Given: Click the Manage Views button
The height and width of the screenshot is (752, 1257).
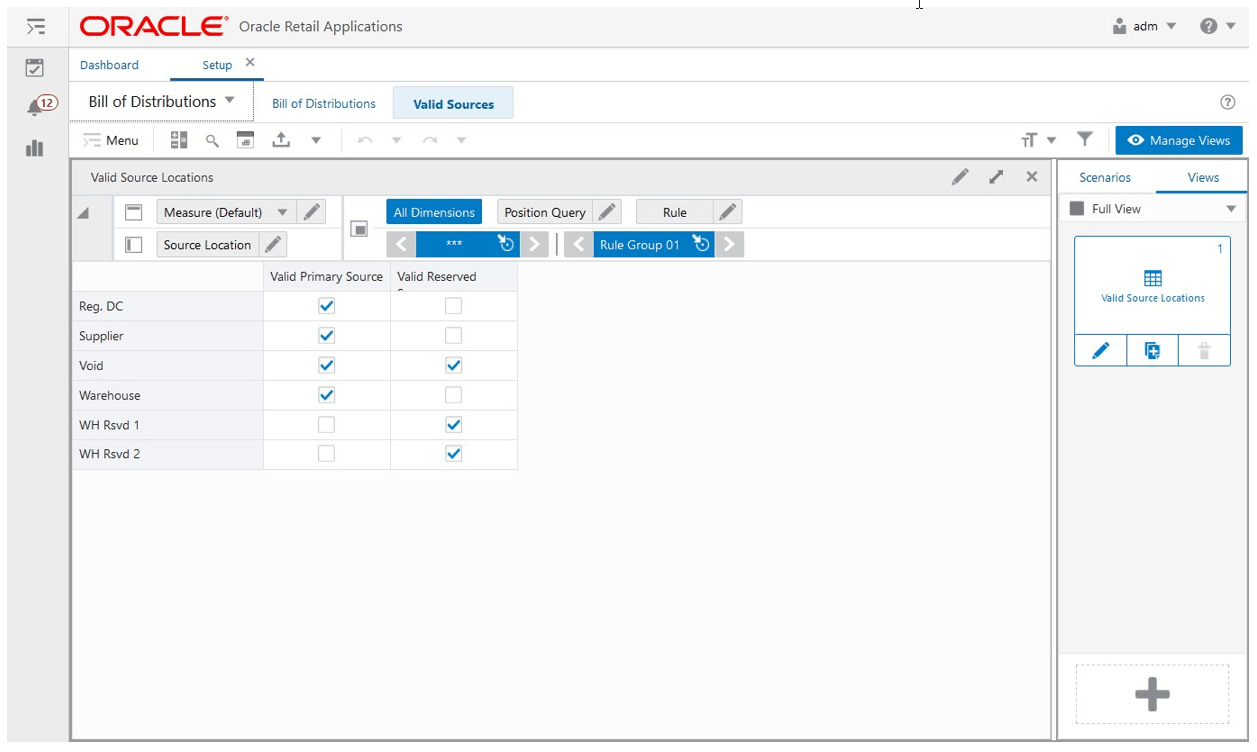Looking at the screenshot, I should 1179,141.
